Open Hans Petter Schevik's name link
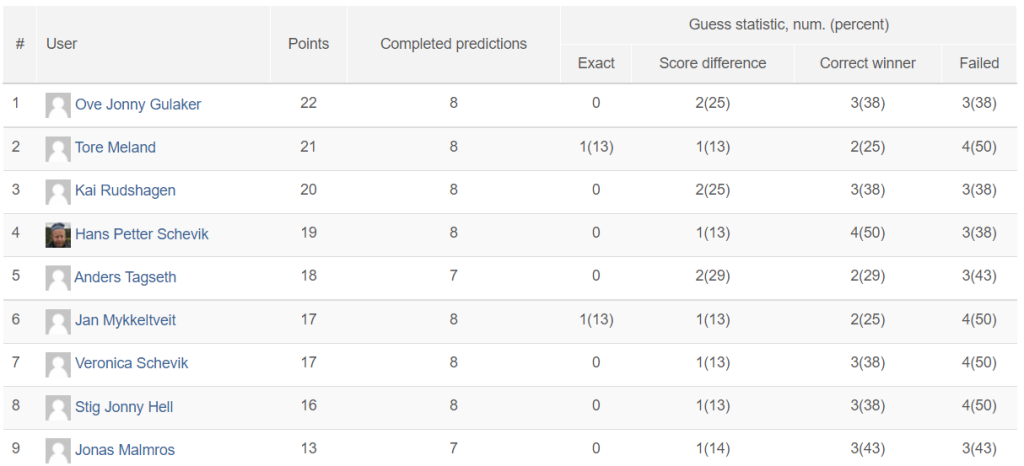Viewport: 1024px width, 466px height. [142, 234]
